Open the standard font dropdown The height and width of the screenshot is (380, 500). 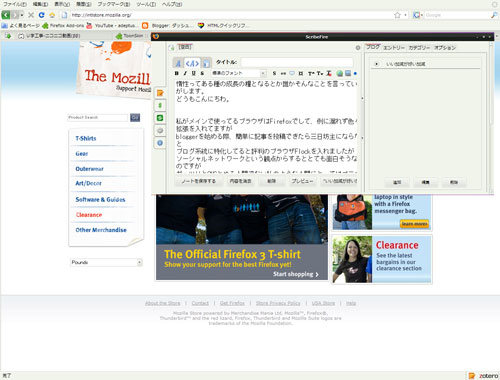point(238,73)
